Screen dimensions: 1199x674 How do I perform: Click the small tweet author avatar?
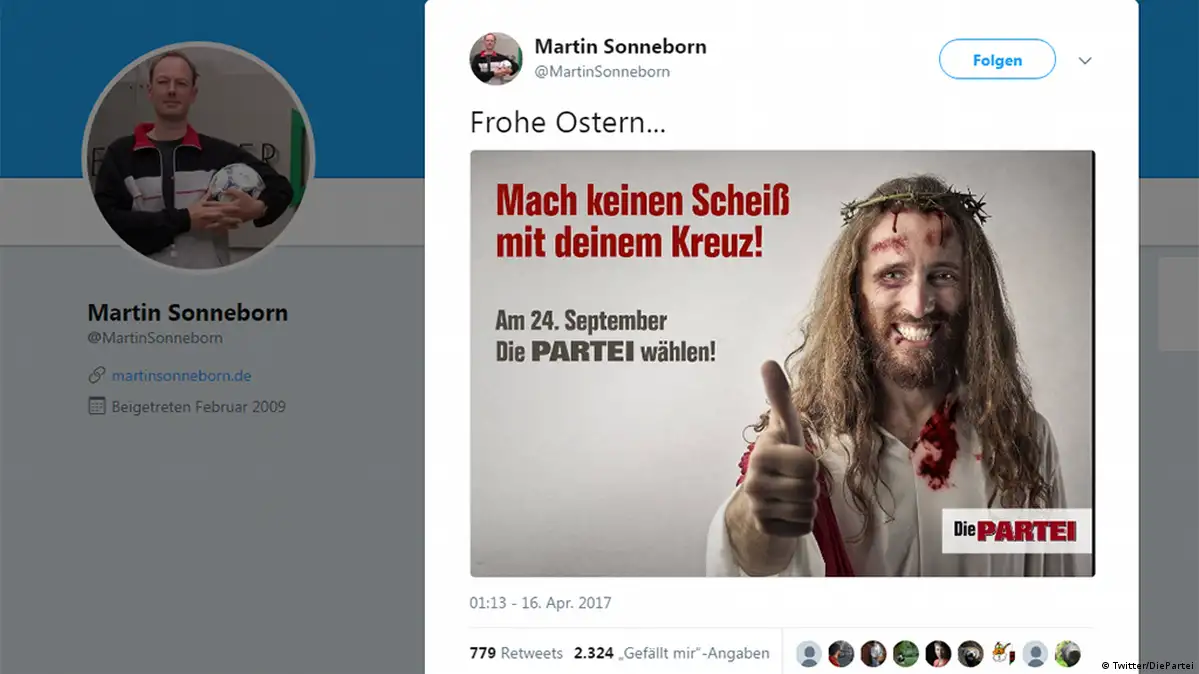[496, 59]
